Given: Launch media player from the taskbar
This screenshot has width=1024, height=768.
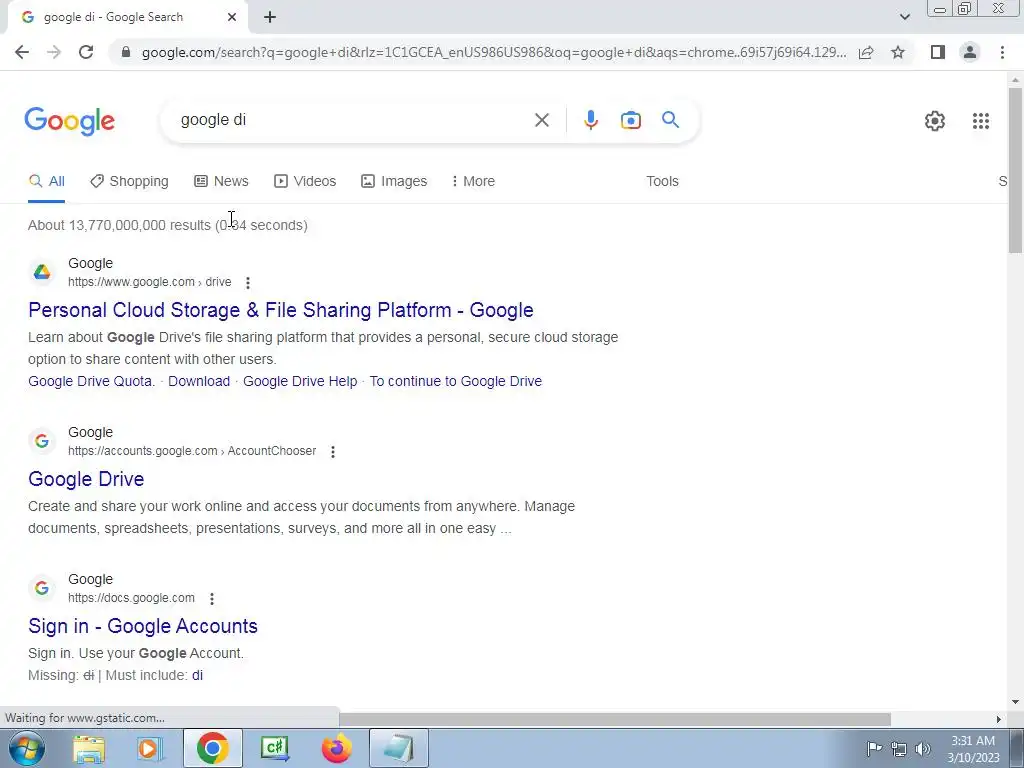Looking at the screenshot, I should tap(150, 748).
